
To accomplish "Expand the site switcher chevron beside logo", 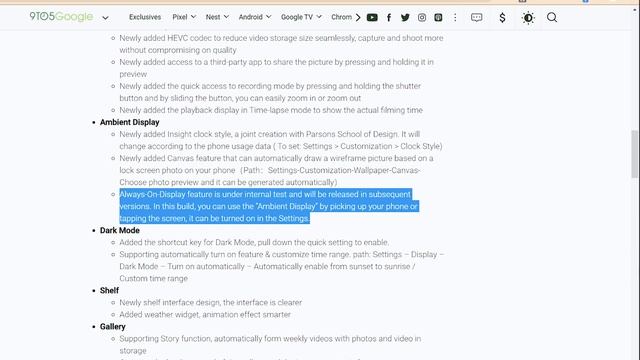I will [105, 18].
